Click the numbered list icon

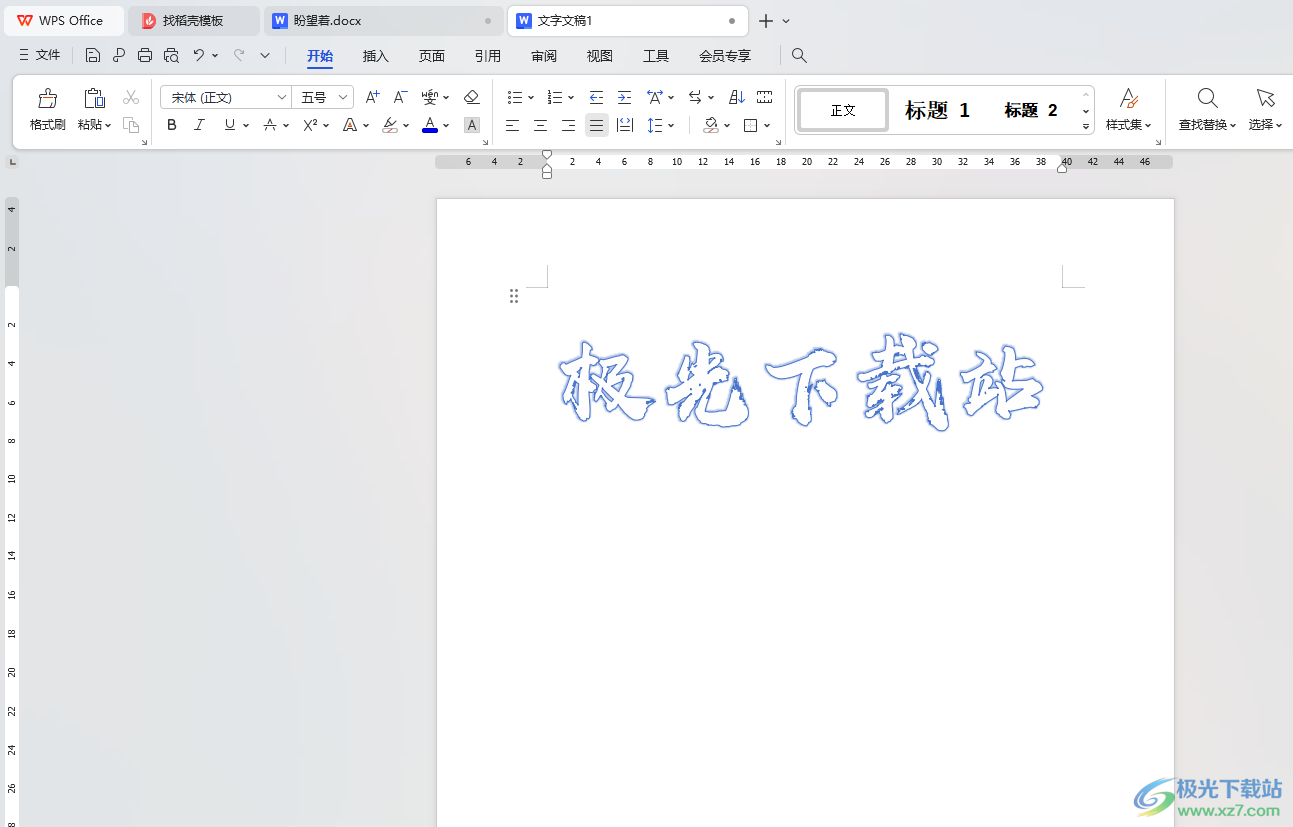coord(556,97)
